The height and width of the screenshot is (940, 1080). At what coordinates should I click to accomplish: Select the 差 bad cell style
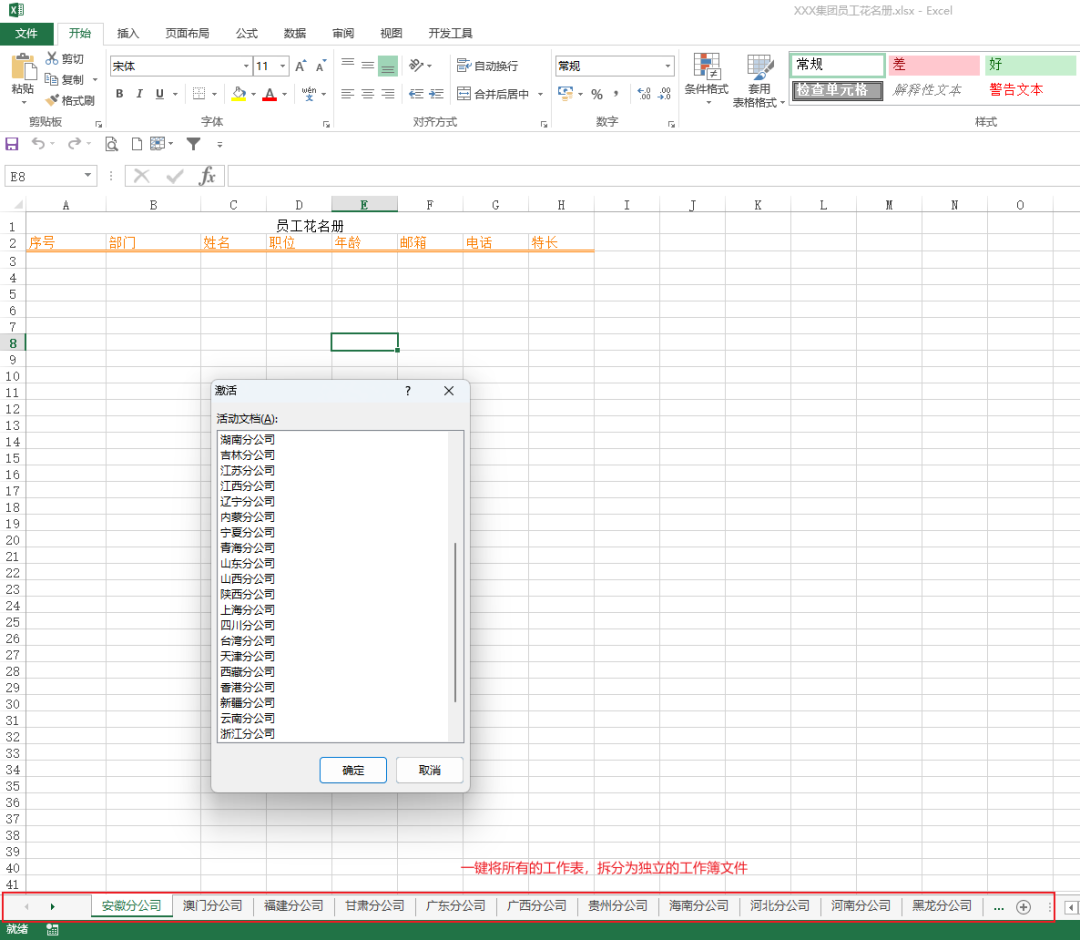coord(933,65)
